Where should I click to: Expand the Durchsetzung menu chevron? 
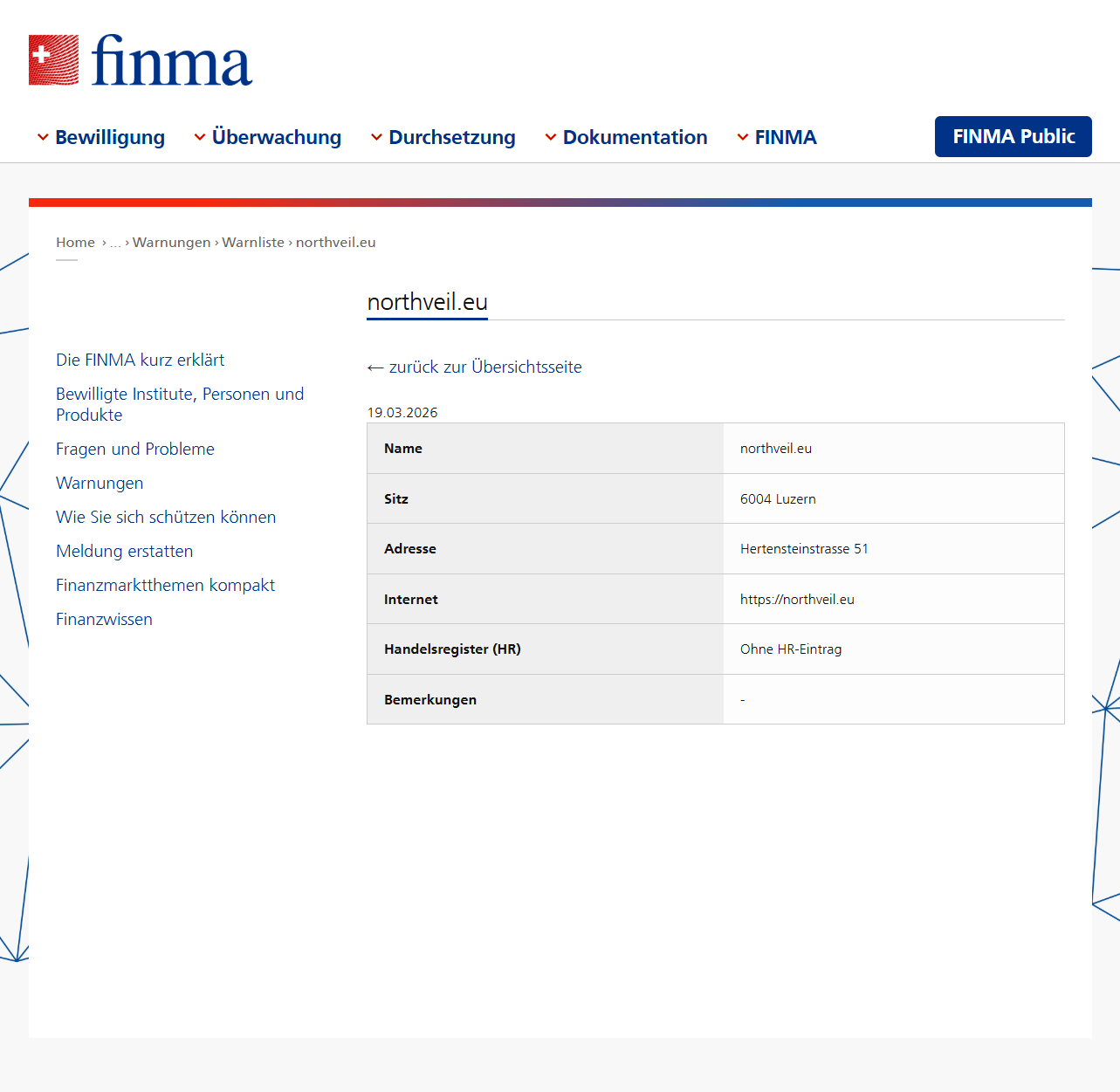376,137
